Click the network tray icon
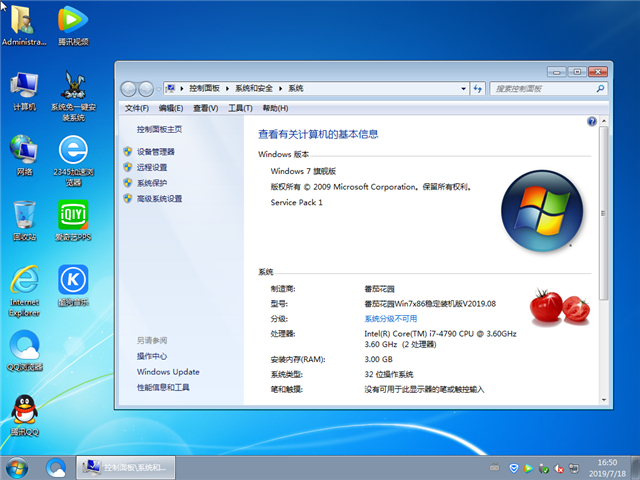 (574, 468)
